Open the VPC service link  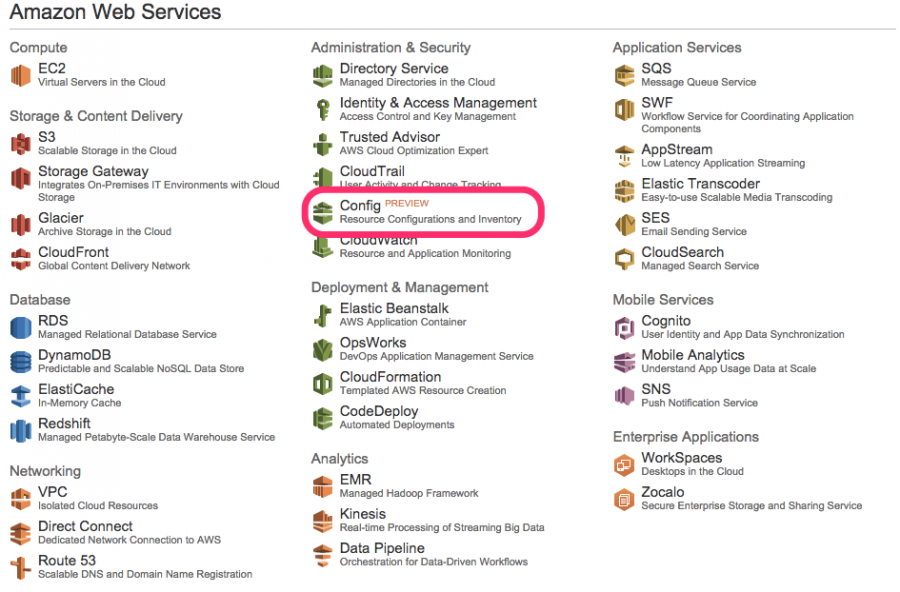coord(52,492)
